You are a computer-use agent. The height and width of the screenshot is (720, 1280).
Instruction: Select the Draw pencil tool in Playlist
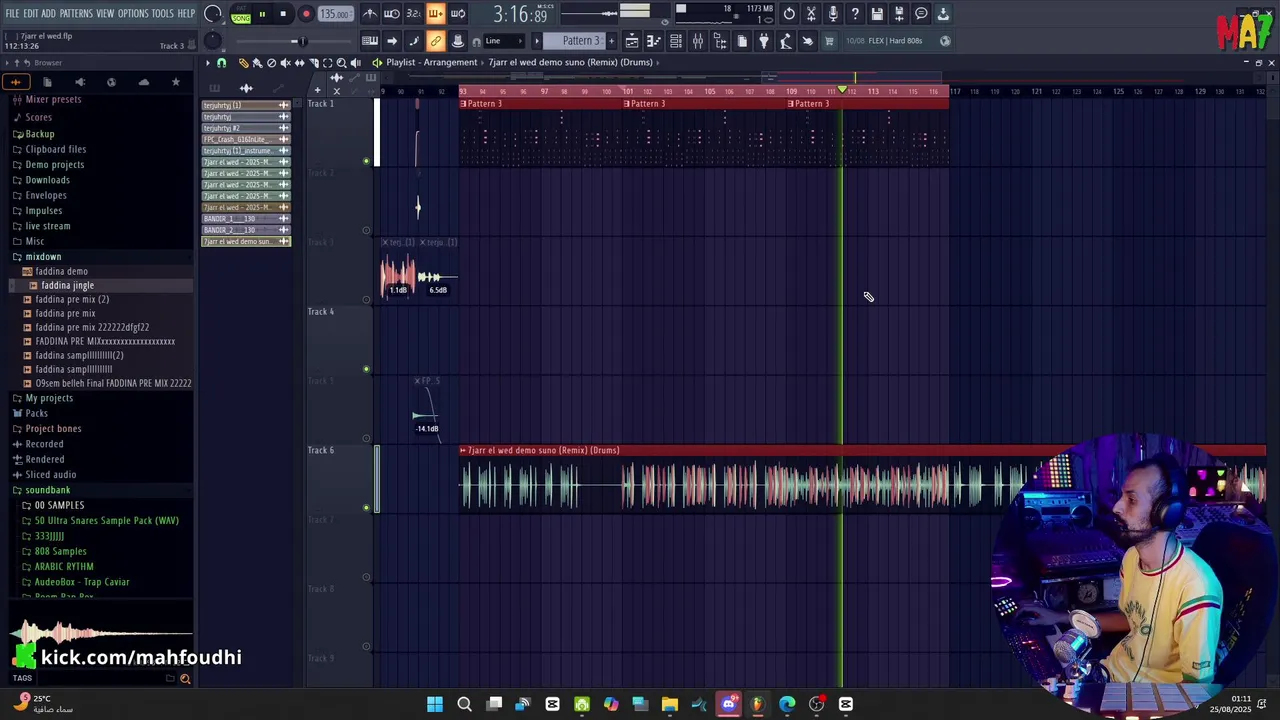[243, 62]
